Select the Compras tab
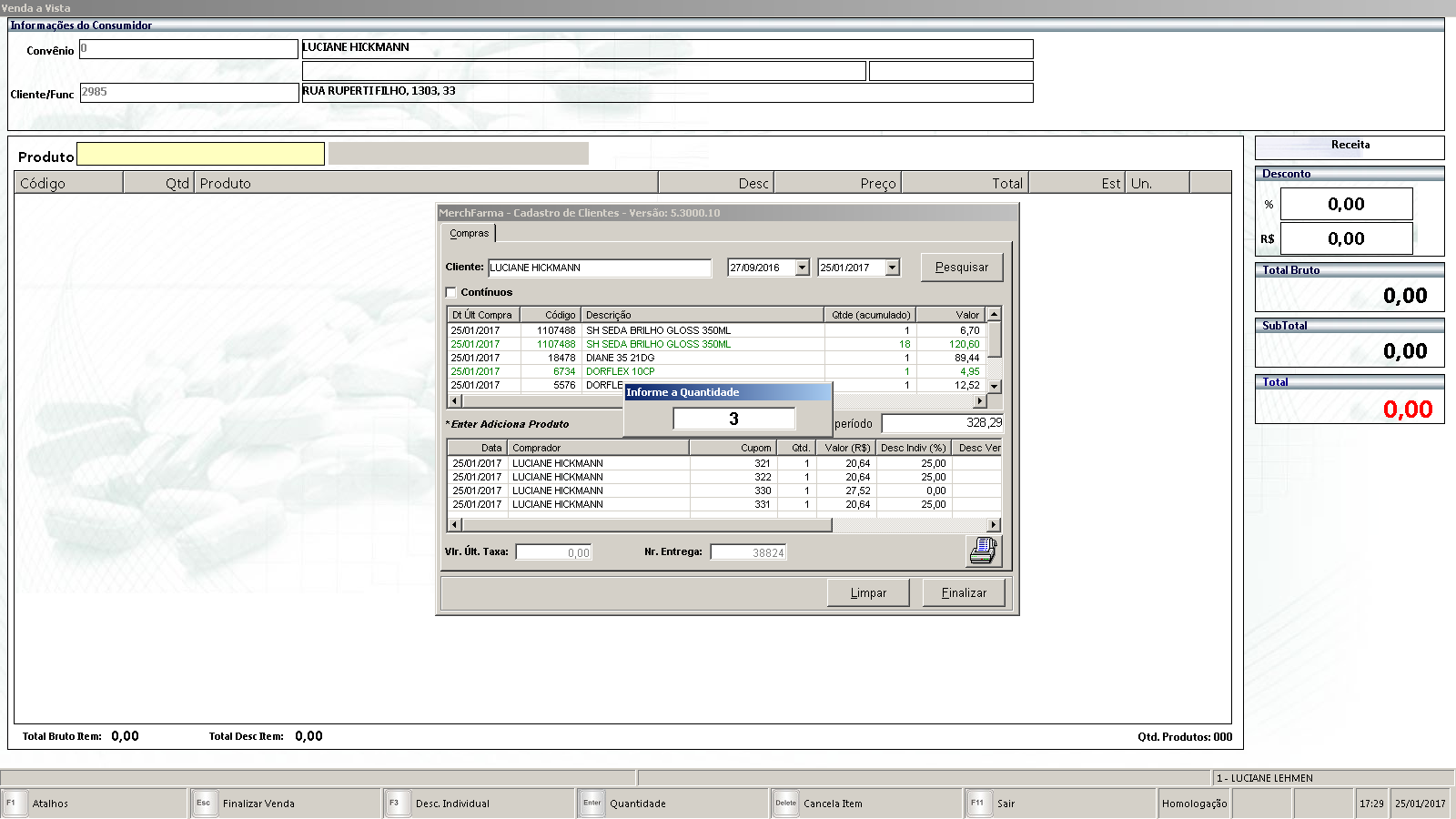This screenshot has height=819, width=1456. click(x=470, y=234)
